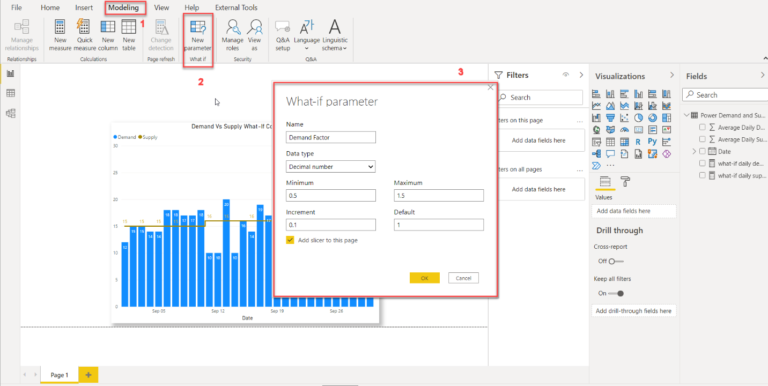Select the R script visual icon

638,142
